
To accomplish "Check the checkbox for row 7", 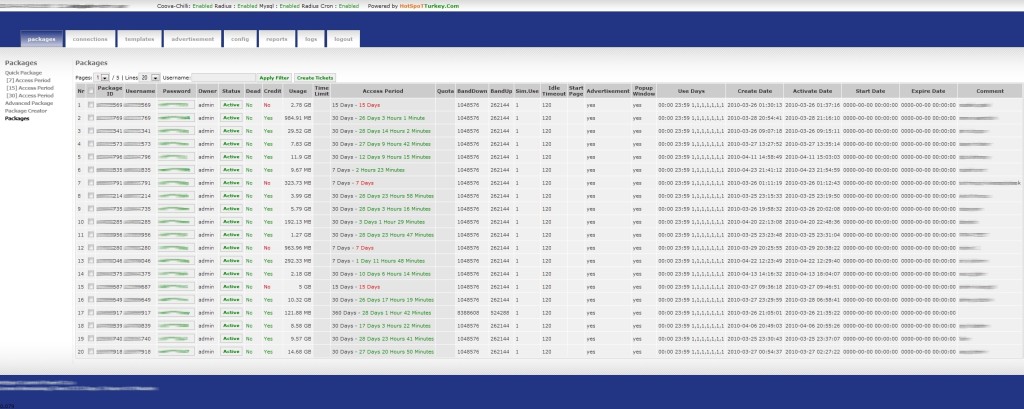I will click(91, 183).
